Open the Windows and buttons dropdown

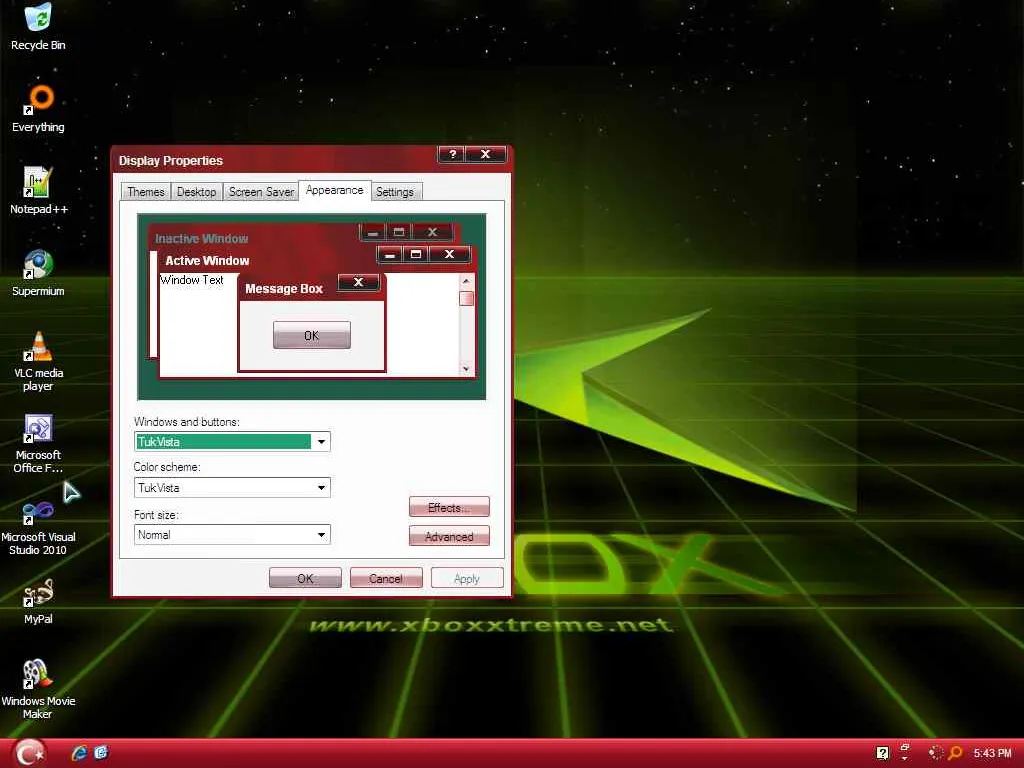tap(321, 441)
